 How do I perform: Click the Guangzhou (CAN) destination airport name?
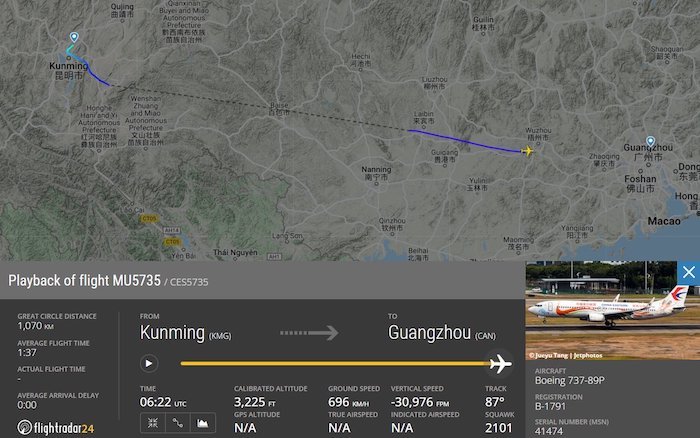pyautogui.click(x=442, y=333)
